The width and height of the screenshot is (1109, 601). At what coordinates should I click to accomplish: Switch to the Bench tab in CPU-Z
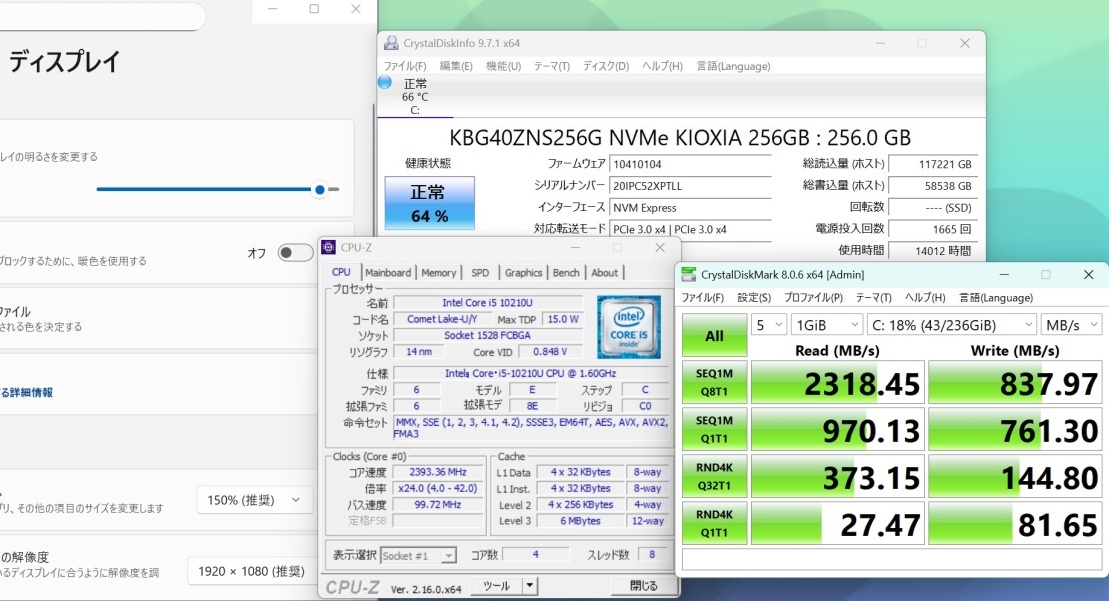pyautogui.click(x=566, y=272)
